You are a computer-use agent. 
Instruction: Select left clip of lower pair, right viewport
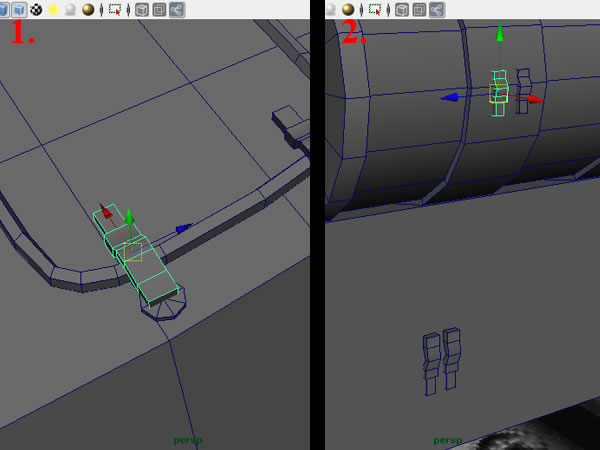pos(432,364)
